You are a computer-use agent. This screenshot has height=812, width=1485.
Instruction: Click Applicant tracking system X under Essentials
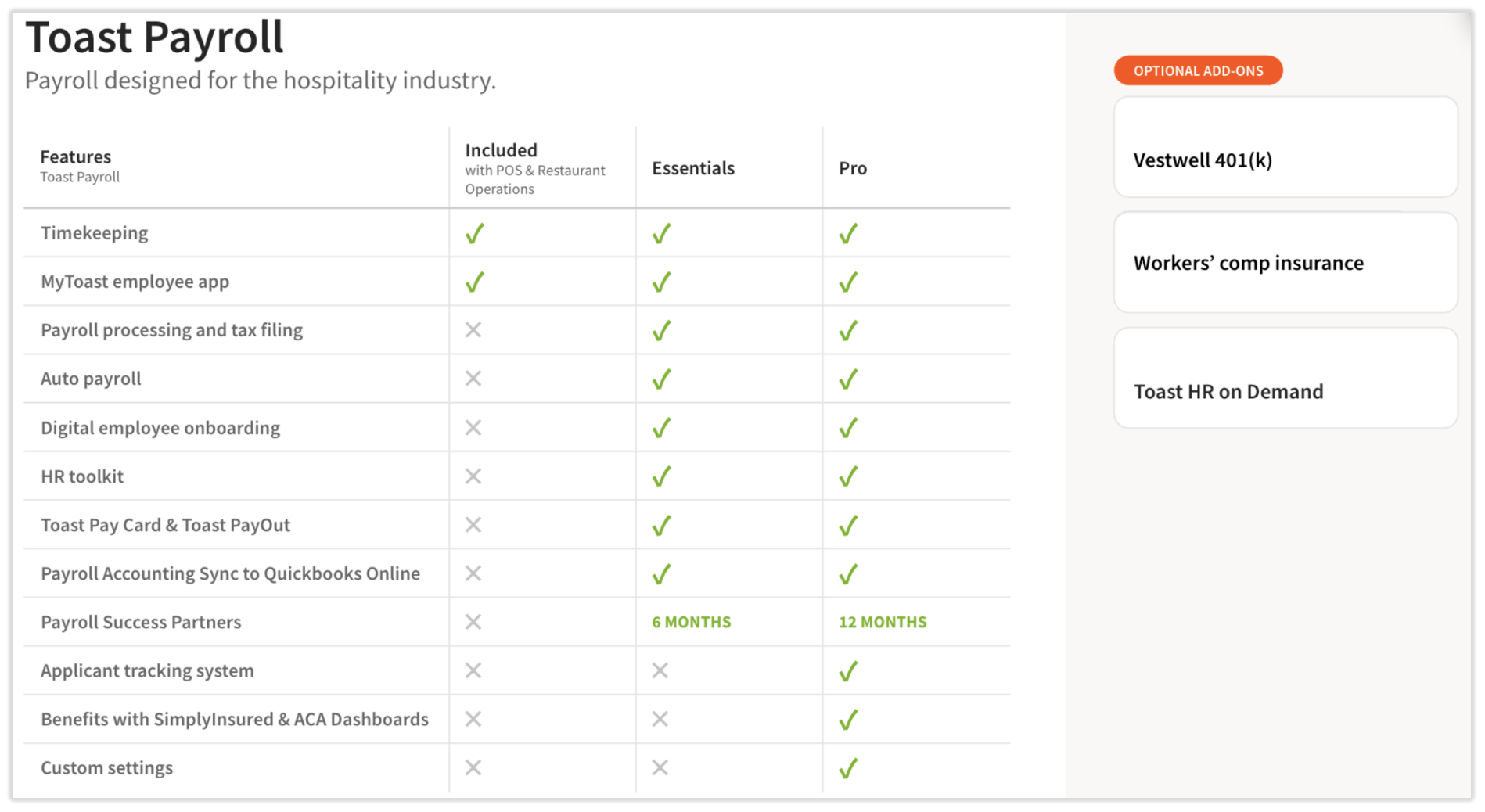(660, 670)
